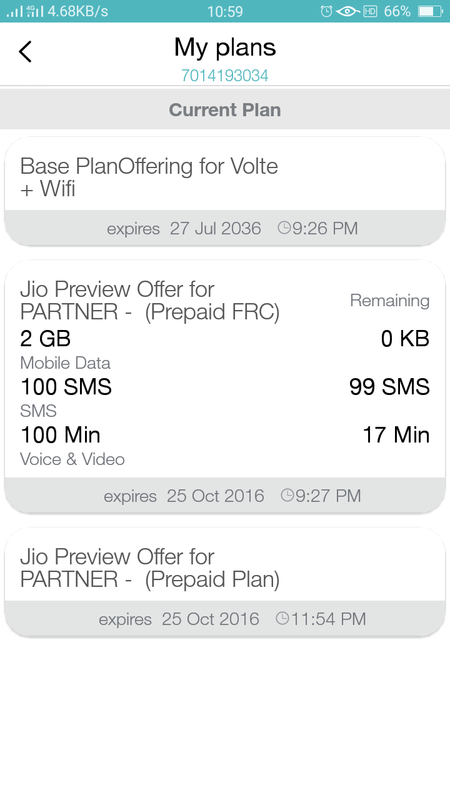The image size is (450, 800).
Task: Tap the 2 GB Mobile Data row
Action: (225, 349)
